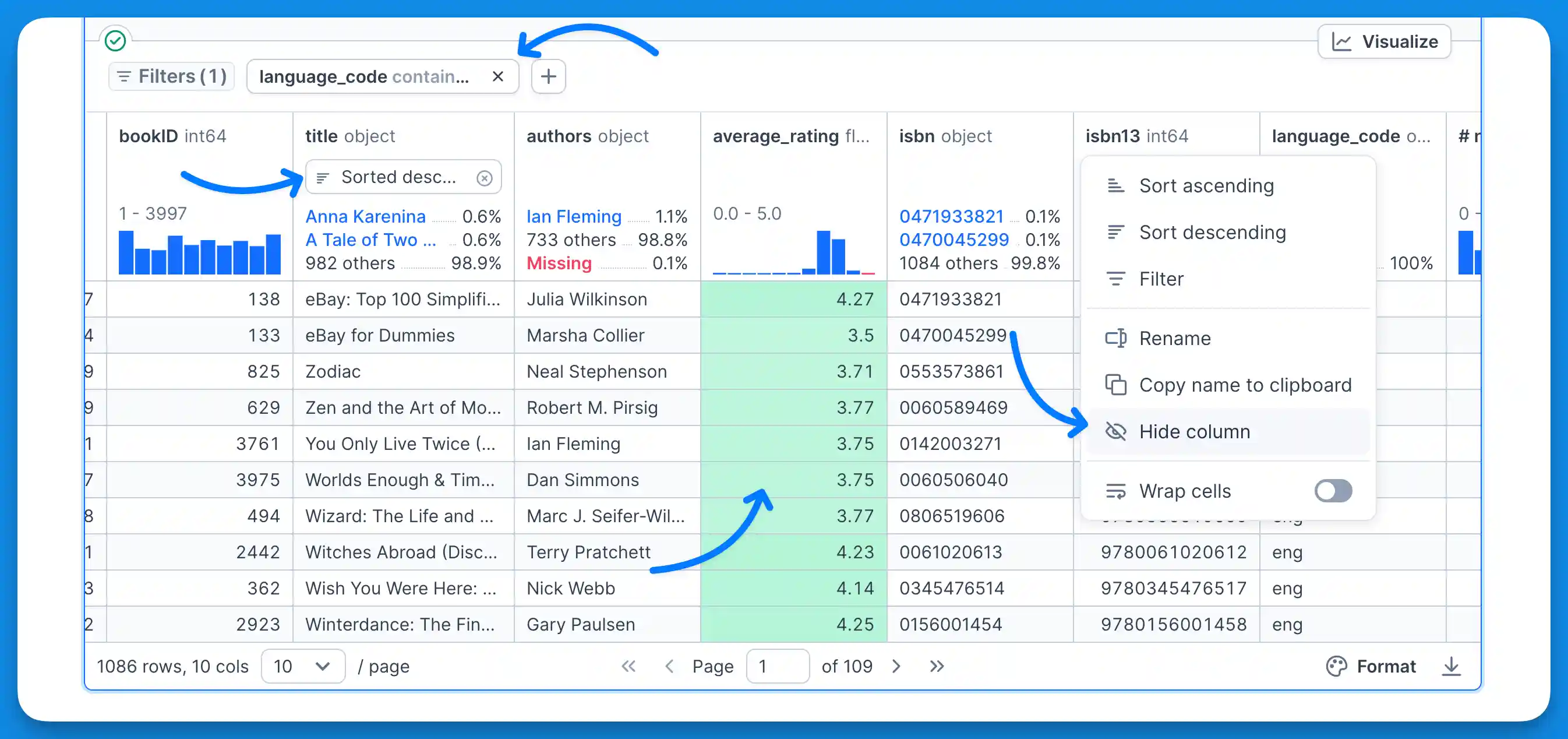Go to the previous page arrow

coord(669,666)
